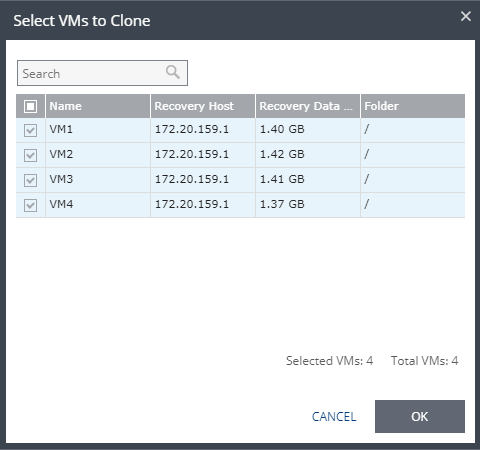Image resolution: width=480 pixels, height=450 pixels.
Task: Sort by the Recovery Host column header
Action: 203,106
